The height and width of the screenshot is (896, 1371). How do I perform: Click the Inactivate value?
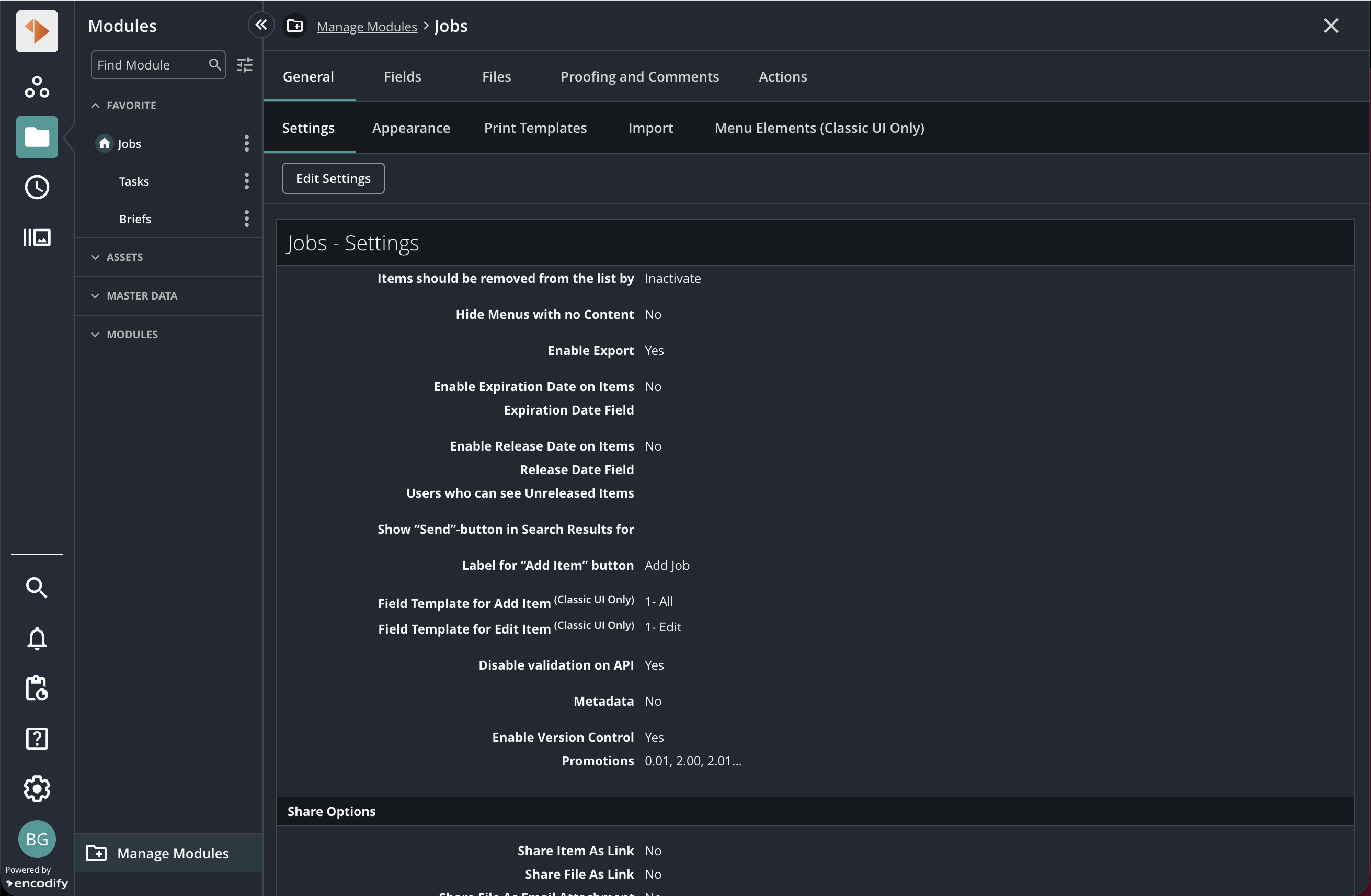[672, 278]
